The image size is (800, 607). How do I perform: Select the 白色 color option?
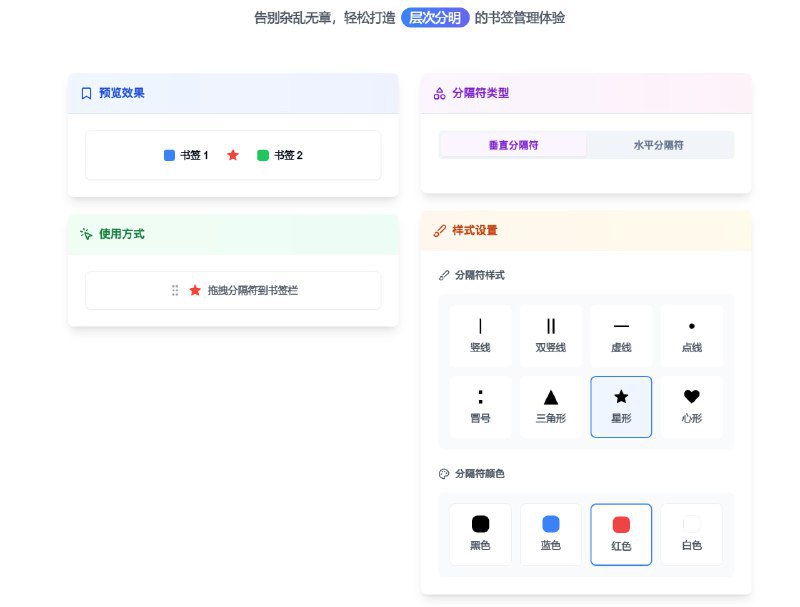(x=692, y=534)
